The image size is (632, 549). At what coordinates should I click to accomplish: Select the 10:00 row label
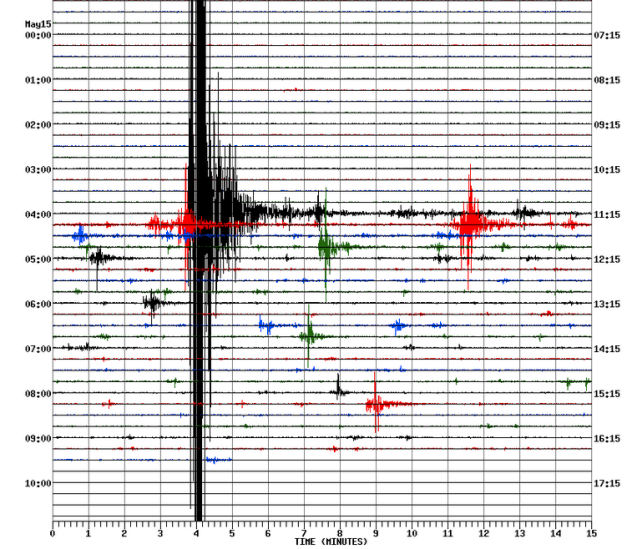click(38, 483)
